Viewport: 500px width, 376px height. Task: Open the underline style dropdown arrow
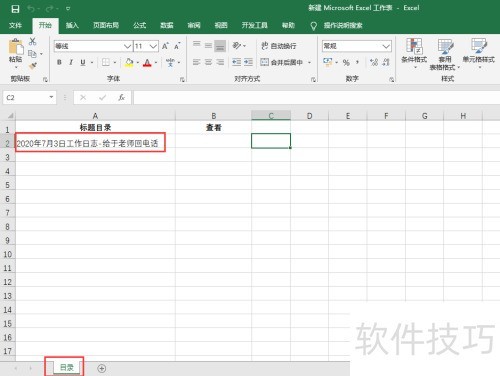[92, 62]
